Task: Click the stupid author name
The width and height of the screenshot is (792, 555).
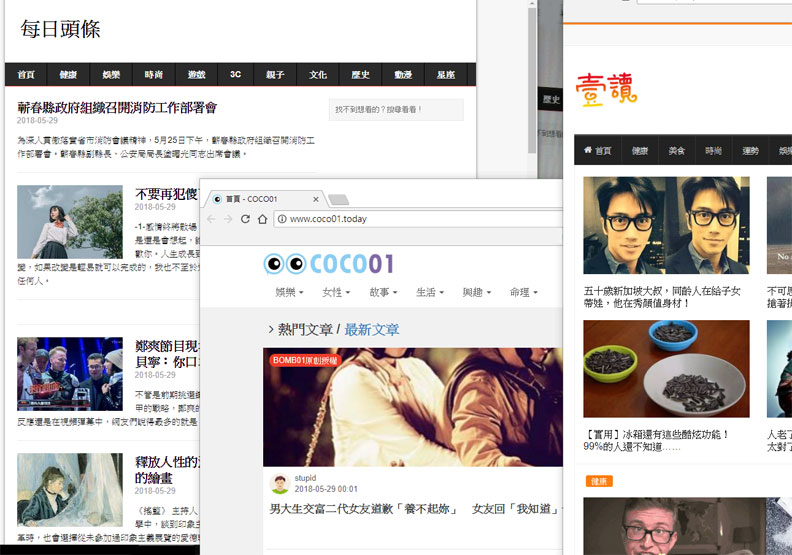Action: point(305,478)
